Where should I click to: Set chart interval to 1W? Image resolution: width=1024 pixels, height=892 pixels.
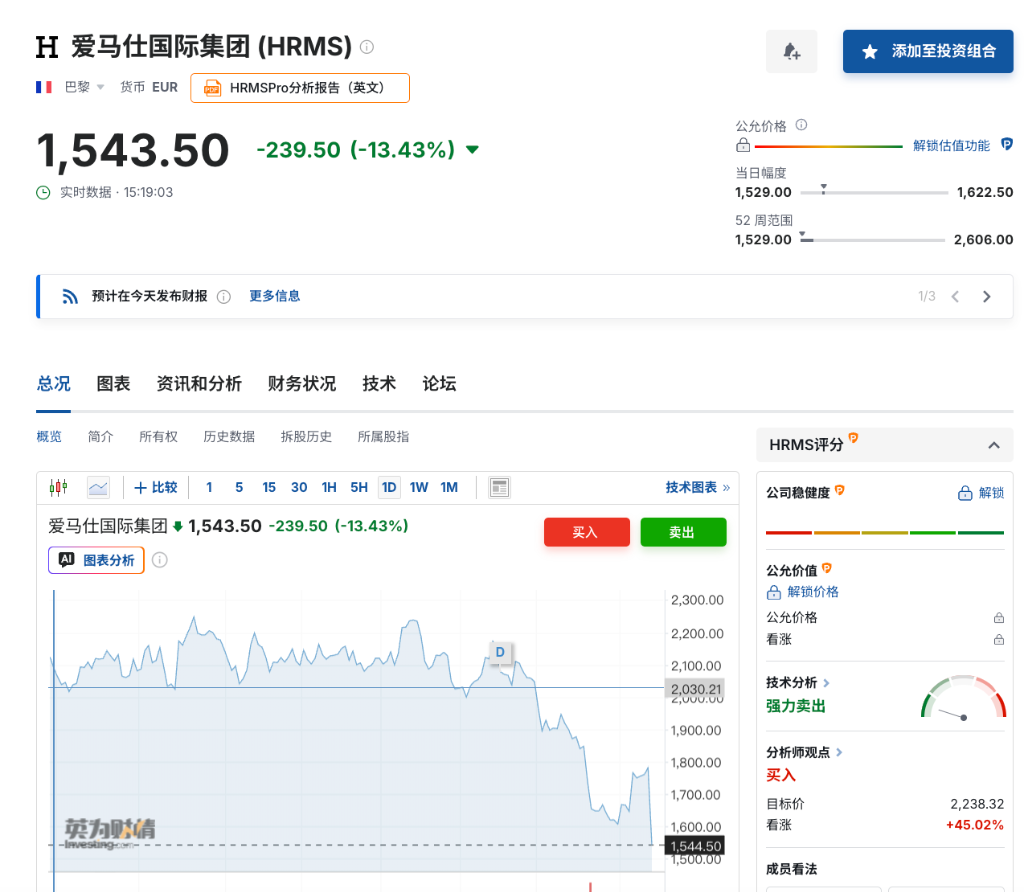(419, 488)
